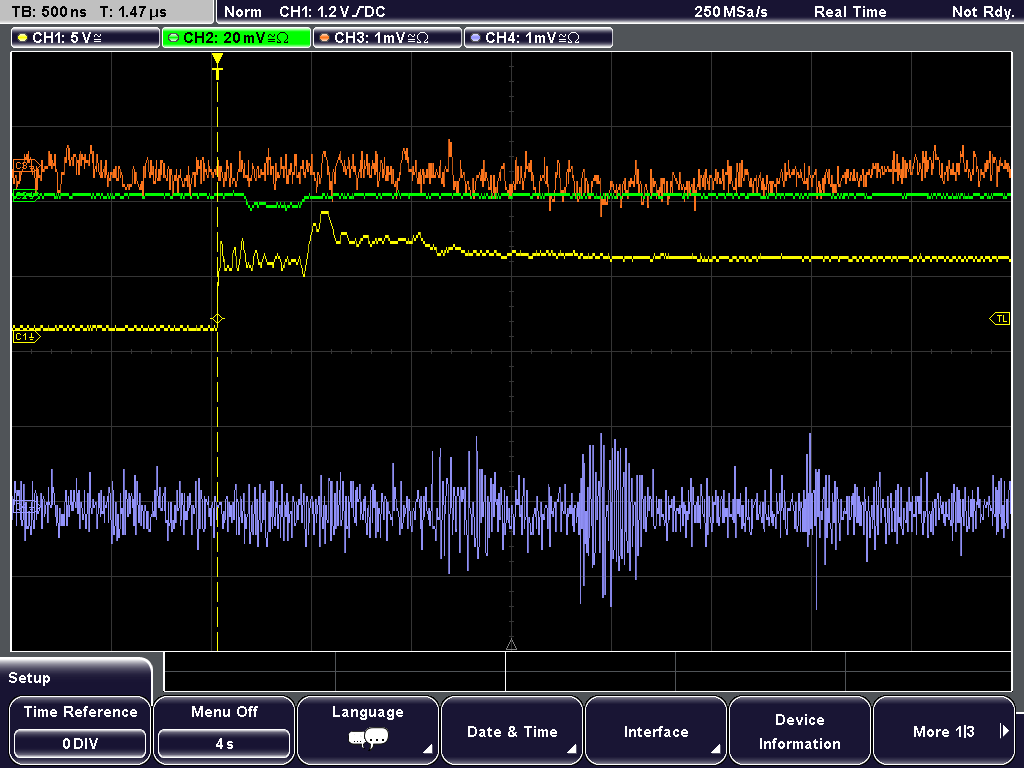Click the CH1: 1.2 V trigger source readout
This screenshot has height=768, width=1024.
[x=332, y=12]
